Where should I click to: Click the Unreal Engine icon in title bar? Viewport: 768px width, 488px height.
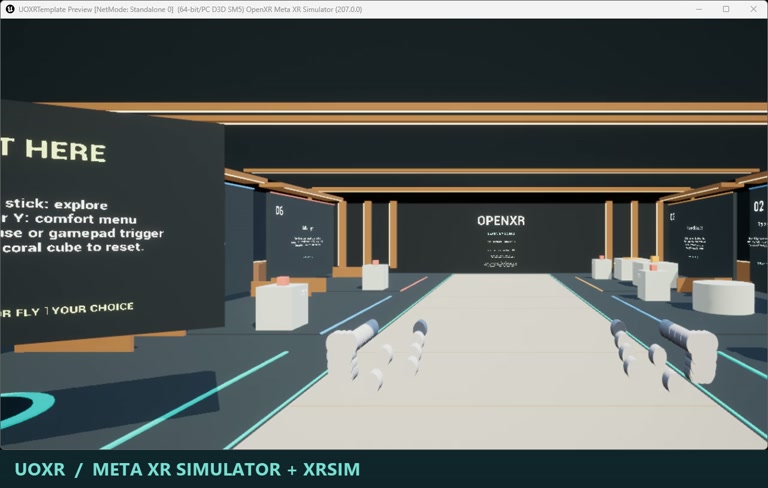click(10, 9)
